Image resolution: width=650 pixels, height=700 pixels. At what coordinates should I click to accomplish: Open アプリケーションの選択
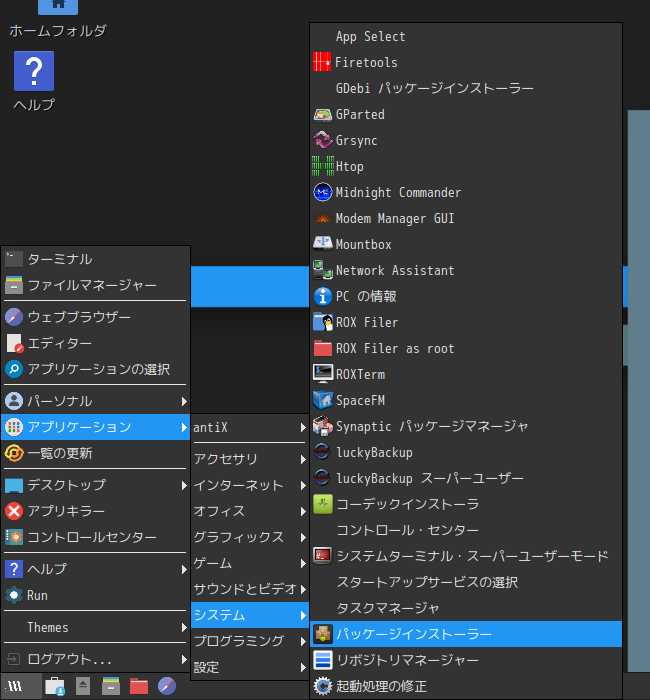click(96, 369)
